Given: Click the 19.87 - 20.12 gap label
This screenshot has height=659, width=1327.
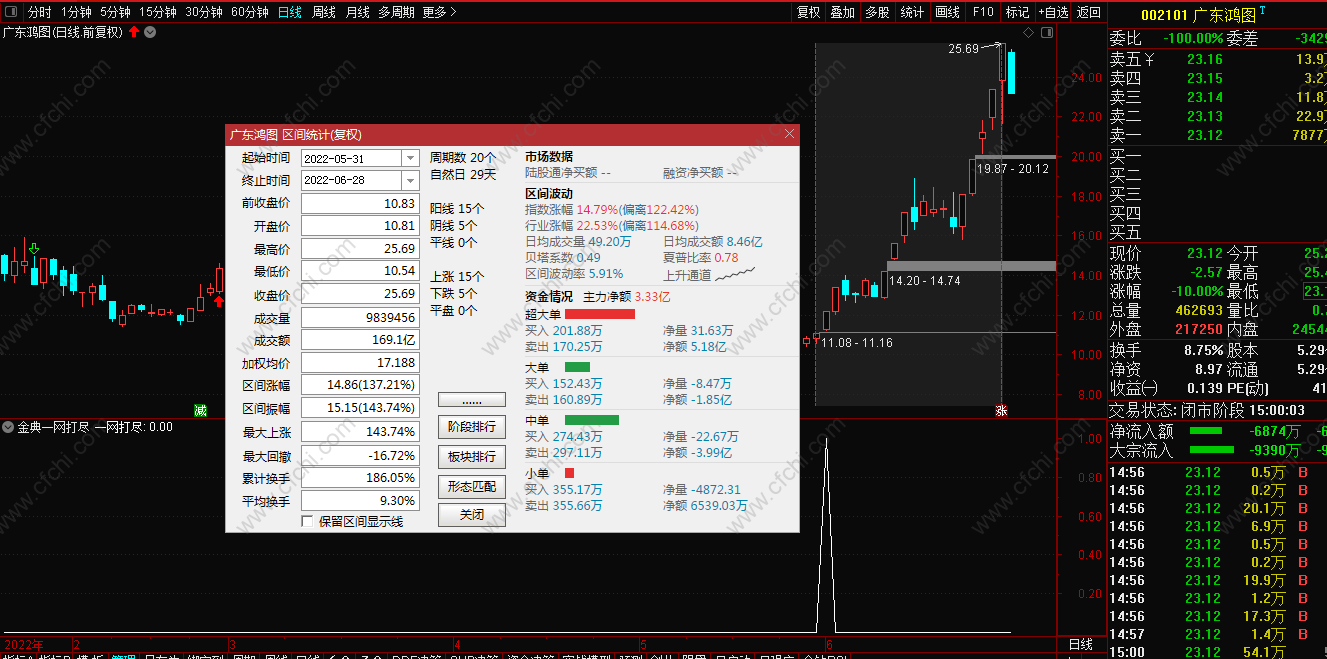Looking at the screenshot, I should [1013, 169].
